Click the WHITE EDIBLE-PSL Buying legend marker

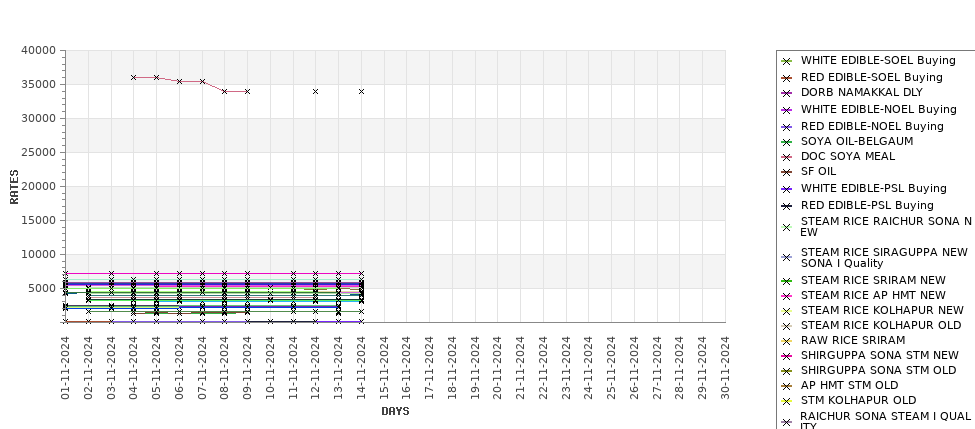[x=786, y=189]
